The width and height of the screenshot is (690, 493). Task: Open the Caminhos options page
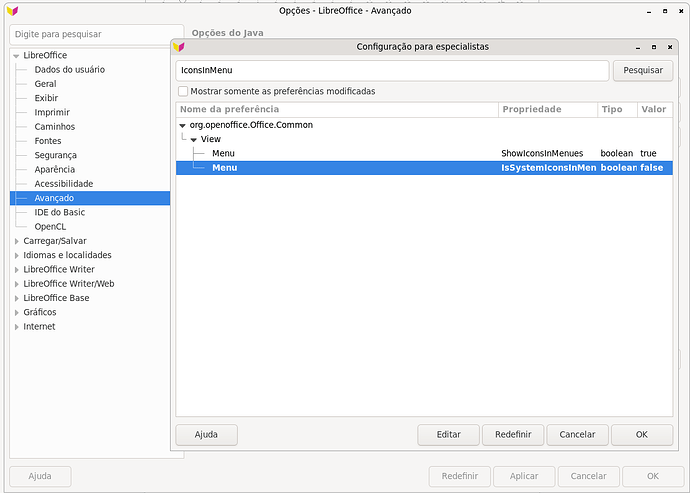click(55, 127)
